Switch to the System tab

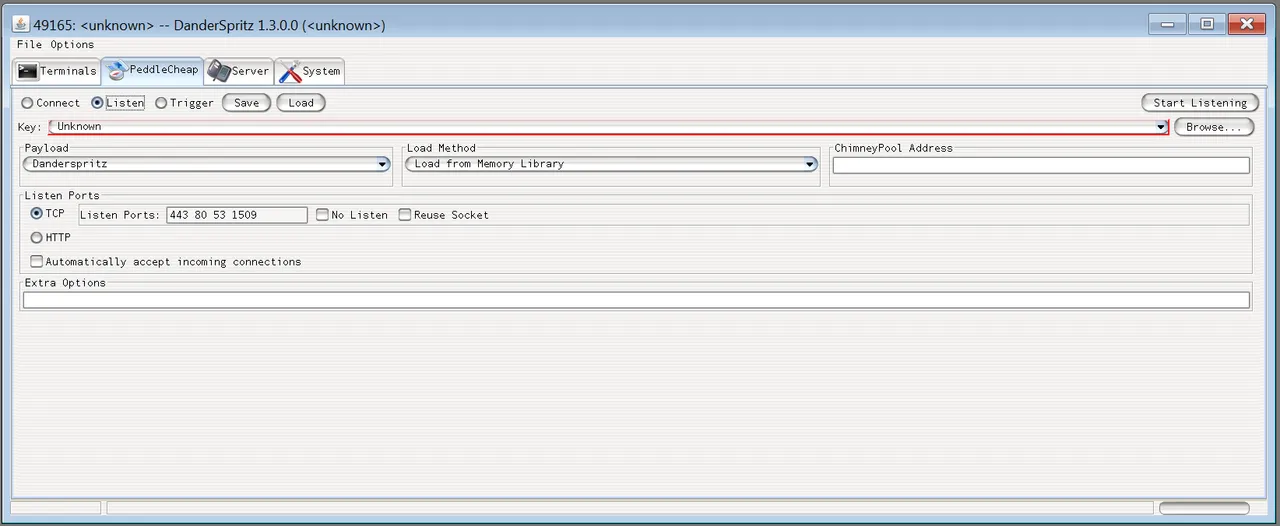[310, 71]
